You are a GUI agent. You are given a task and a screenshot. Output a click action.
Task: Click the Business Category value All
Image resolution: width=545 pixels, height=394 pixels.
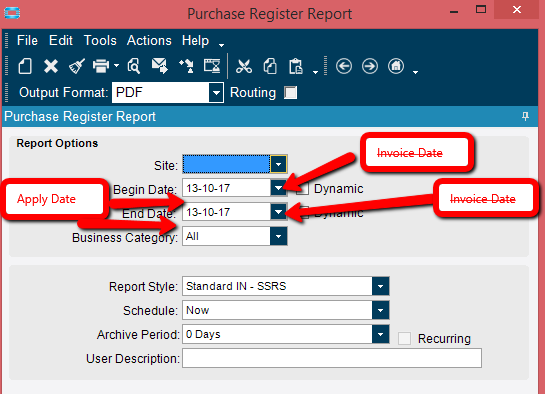click(x=192, y=236)
